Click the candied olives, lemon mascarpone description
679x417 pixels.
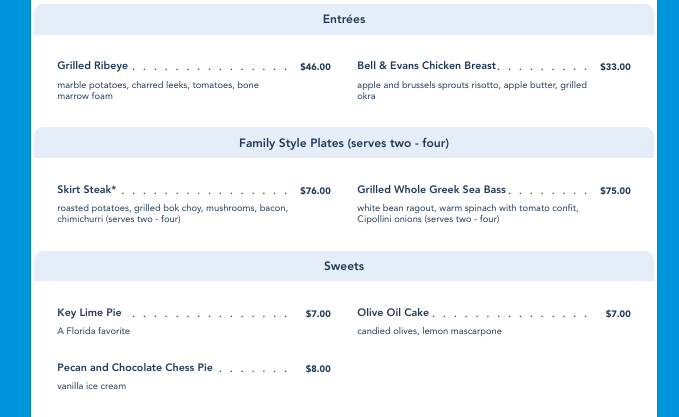point(429,331)
